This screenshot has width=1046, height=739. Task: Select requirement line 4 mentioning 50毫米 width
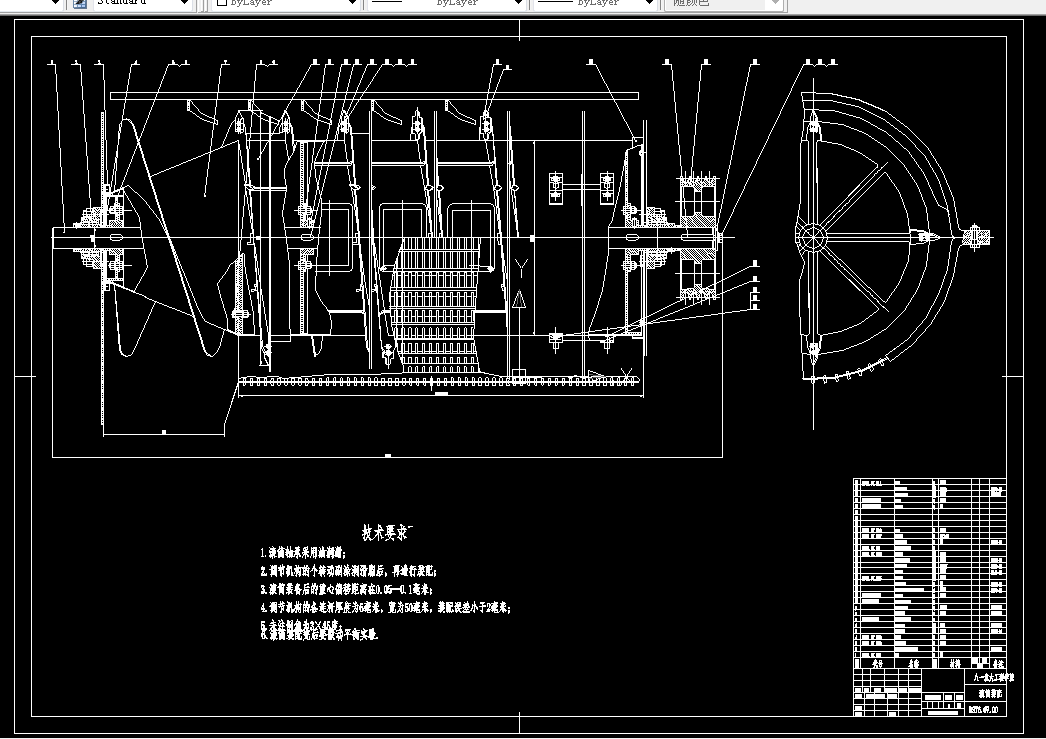(x=385, y=608)
